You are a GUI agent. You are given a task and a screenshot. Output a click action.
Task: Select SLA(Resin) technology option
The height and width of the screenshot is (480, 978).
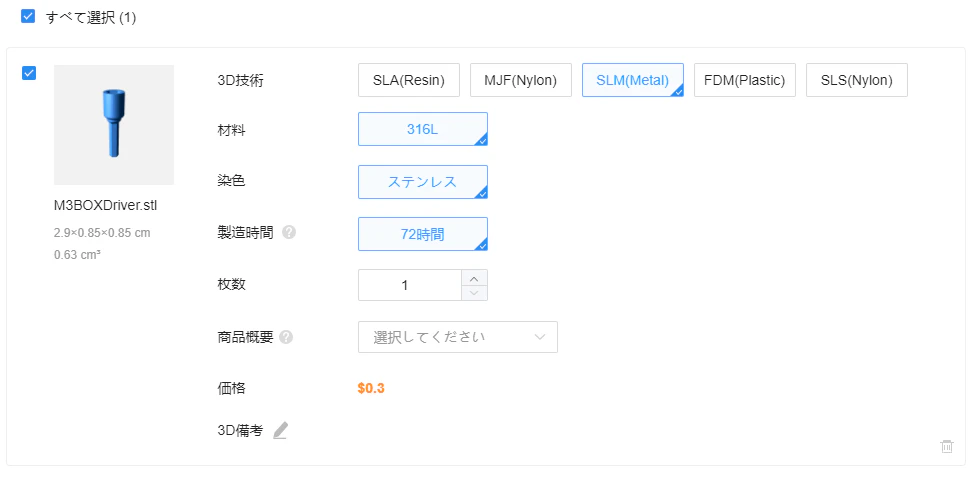[x=409, y=80]
